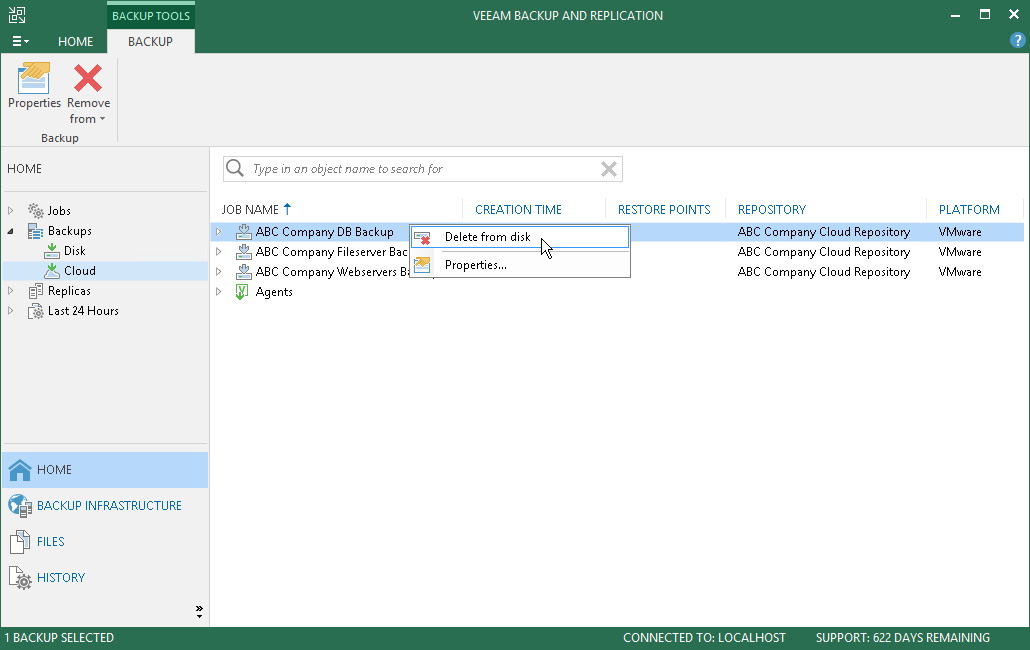Choose Properties in the context menu
Image resolution: width=1030 pixels, height=650 pixels.
(x=475, y=265)
